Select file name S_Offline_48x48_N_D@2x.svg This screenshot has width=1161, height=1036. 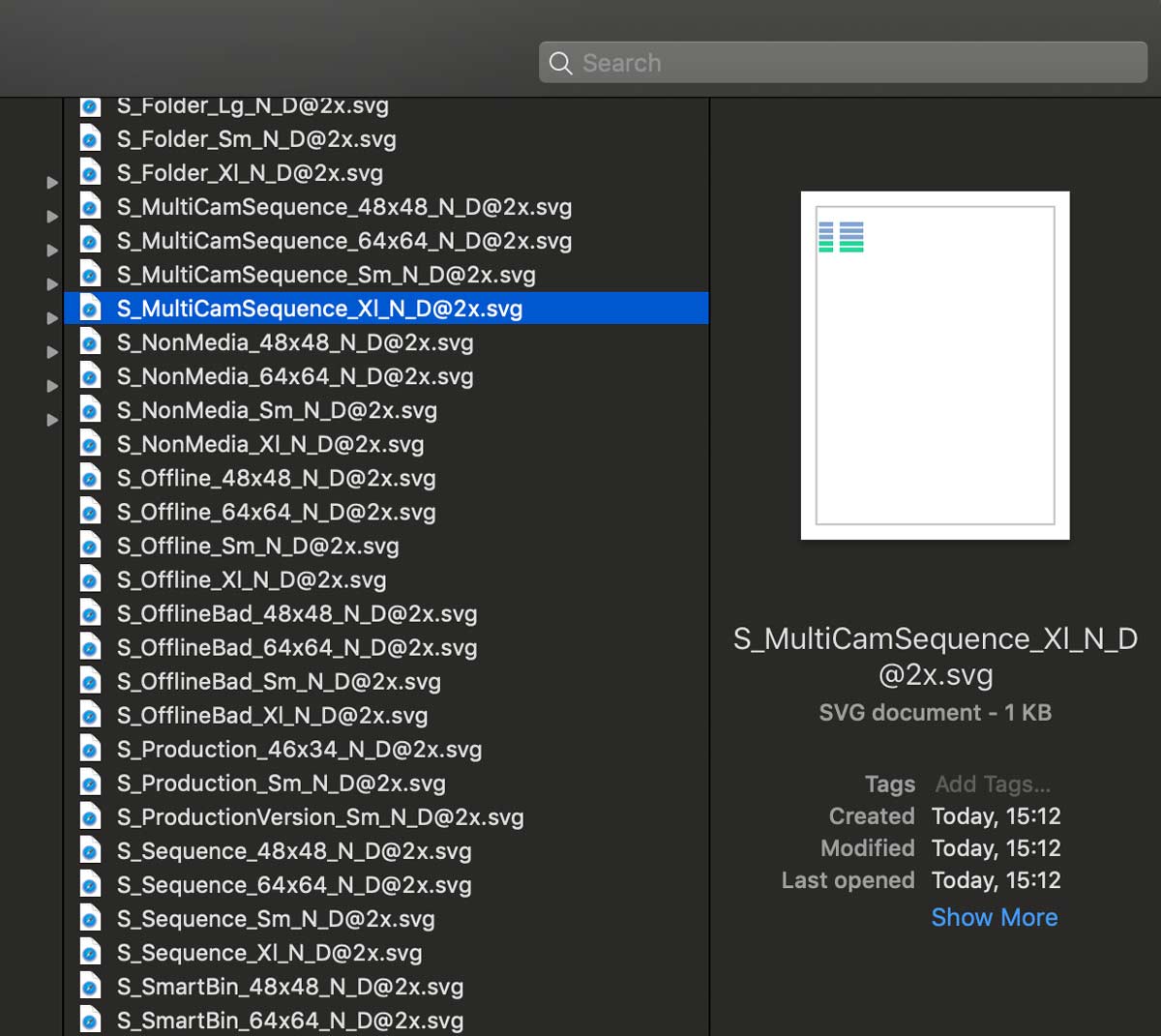click(277, 478)
